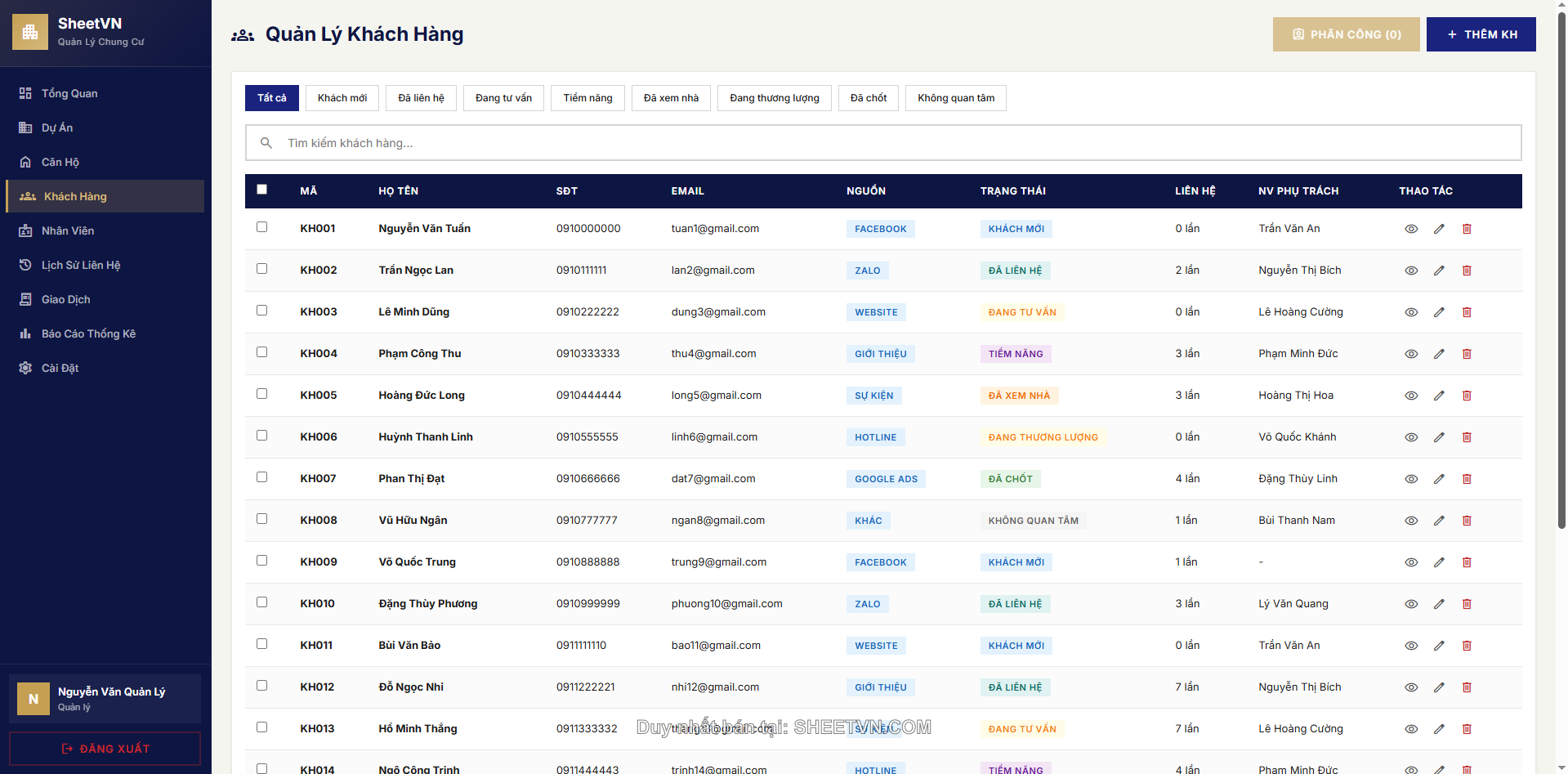Image resolution: width=1568 pixels, height=774 pixels.
Task: Toggle the select-all checkbox in the table header
Action: tap(261, 190)
